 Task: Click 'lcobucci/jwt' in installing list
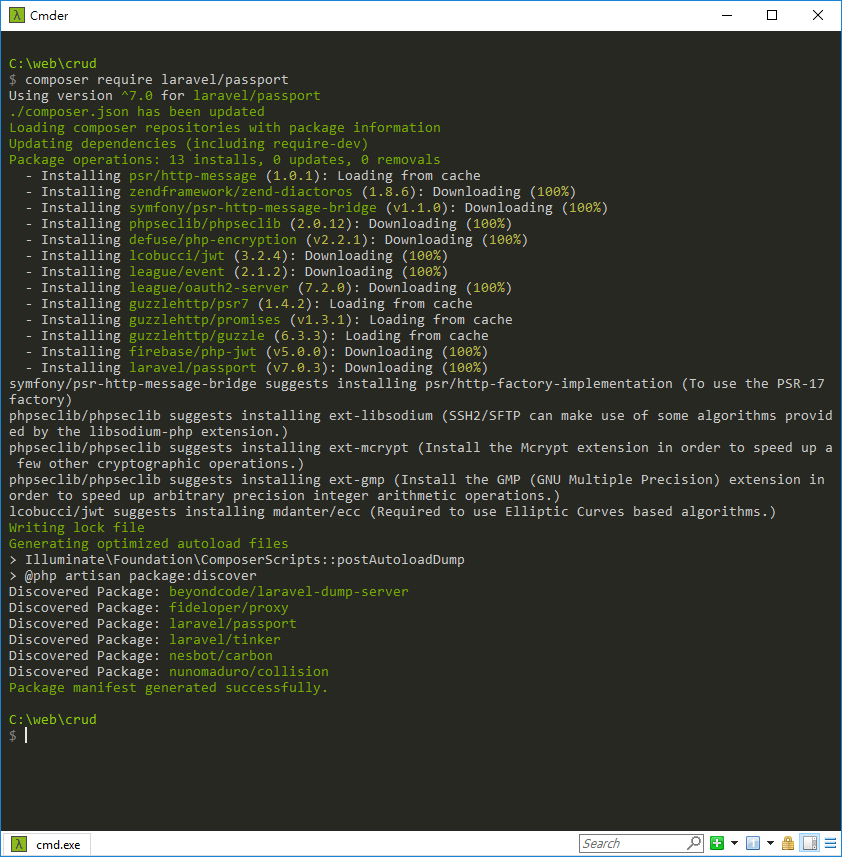coord(176,256)
